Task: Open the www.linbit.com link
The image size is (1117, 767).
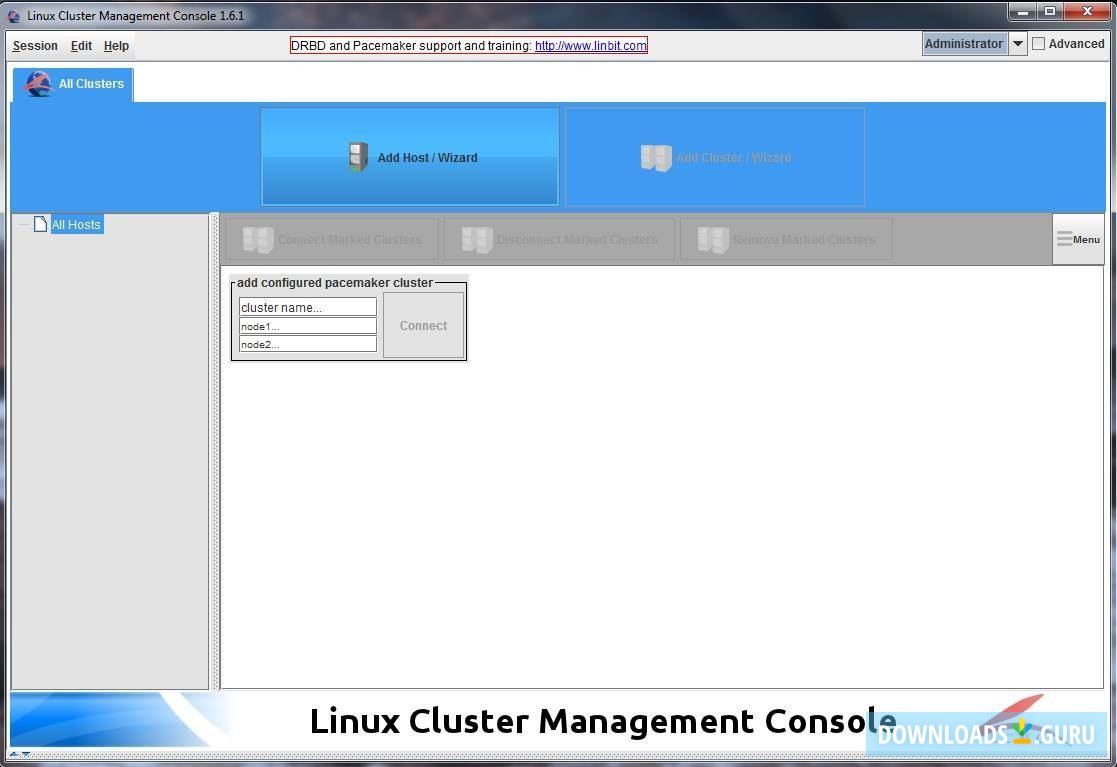Action: click(590, 45)
